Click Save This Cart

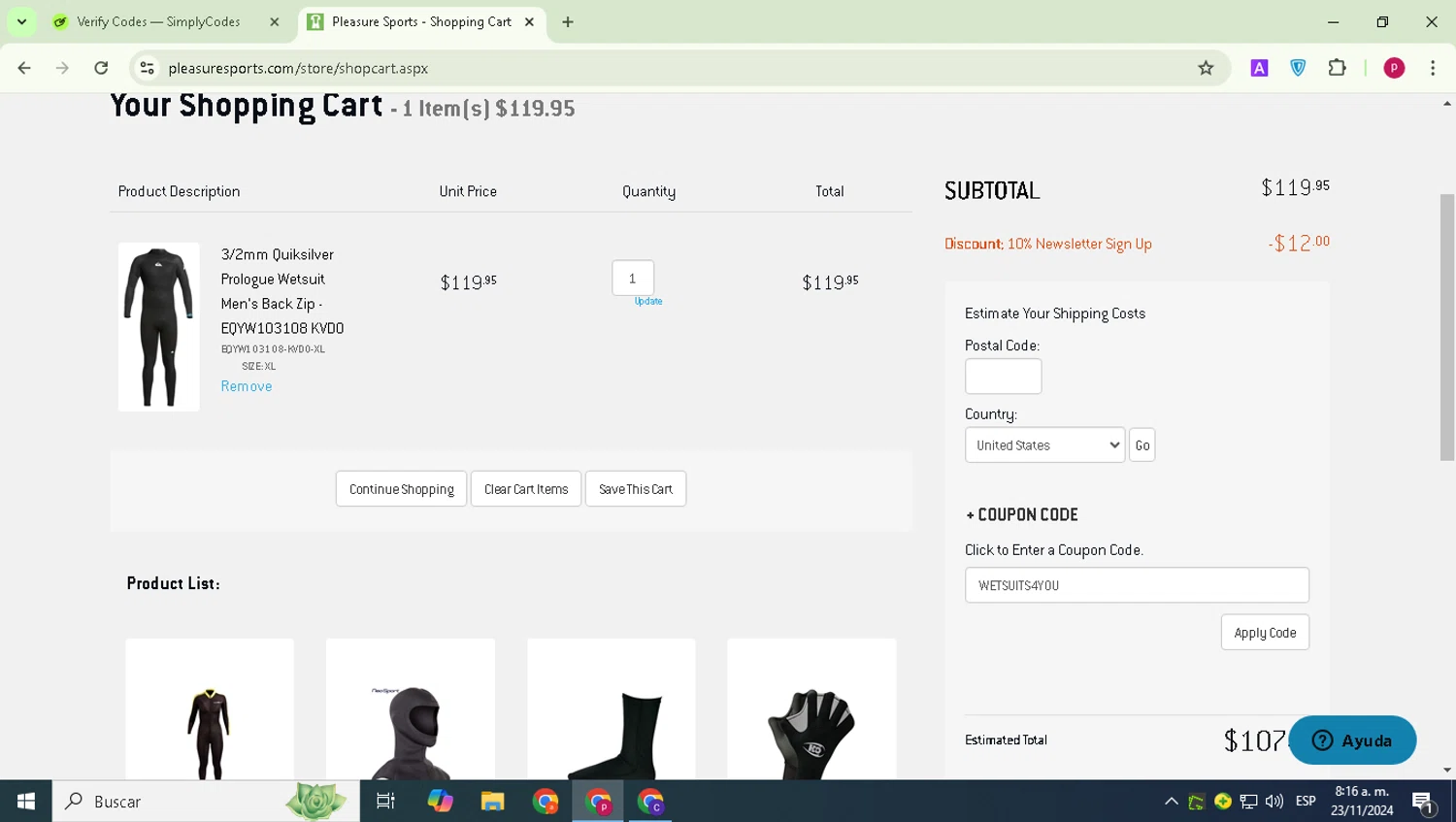[x=636, y=489]
